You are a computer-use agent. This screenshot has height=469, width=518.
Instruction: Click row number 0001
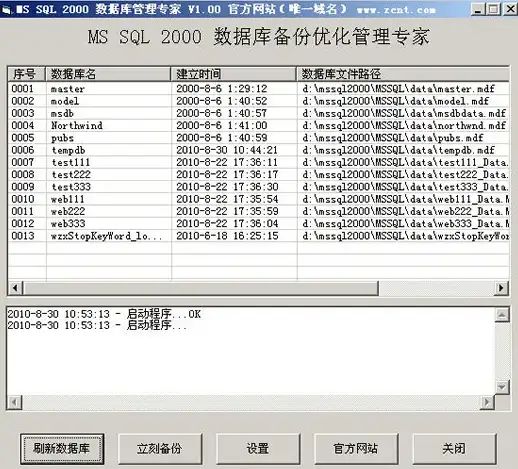[23, 89]
